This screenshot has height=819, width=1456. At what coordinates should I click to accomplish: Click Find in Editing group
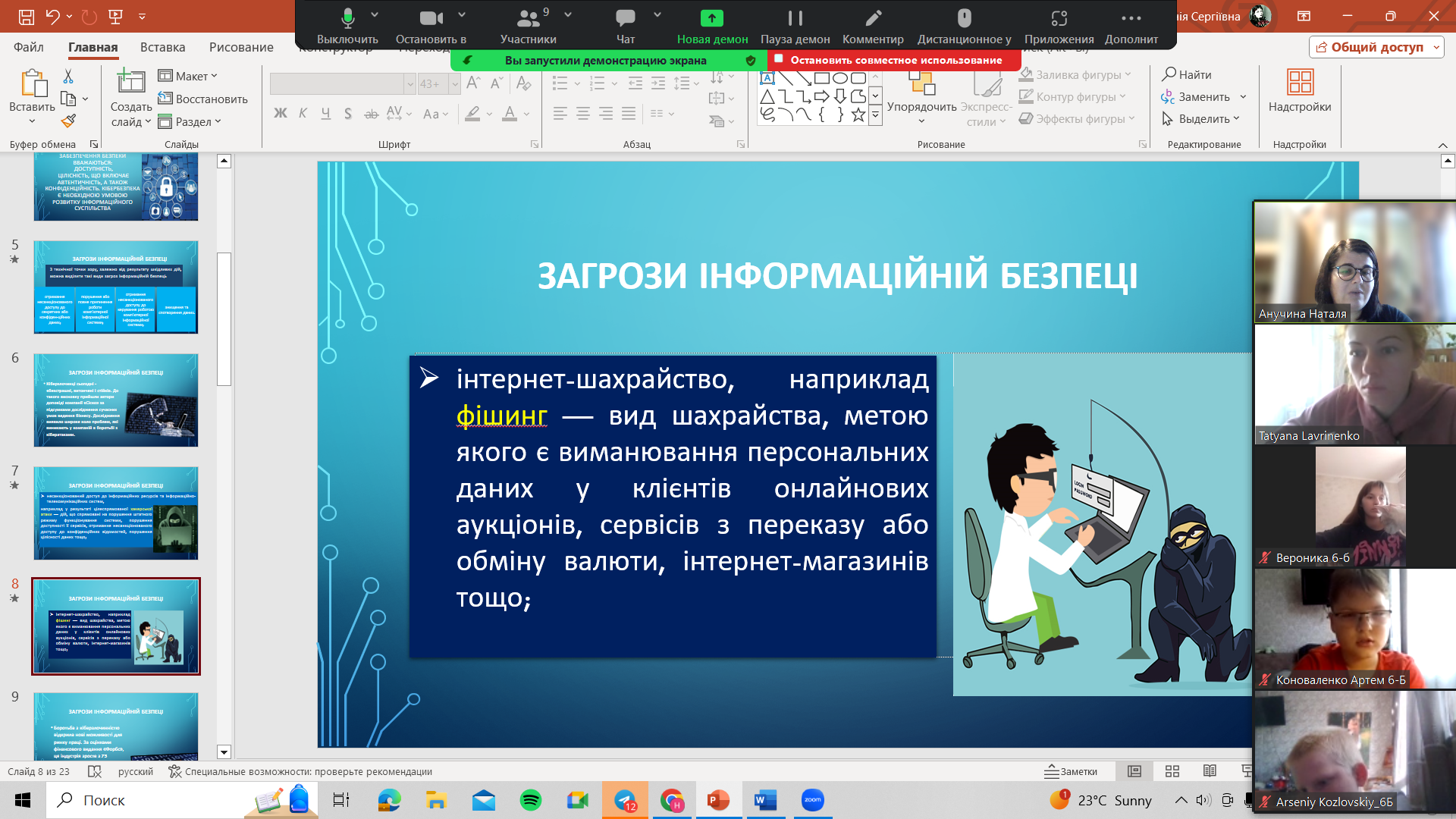(x=1187, y=74)
